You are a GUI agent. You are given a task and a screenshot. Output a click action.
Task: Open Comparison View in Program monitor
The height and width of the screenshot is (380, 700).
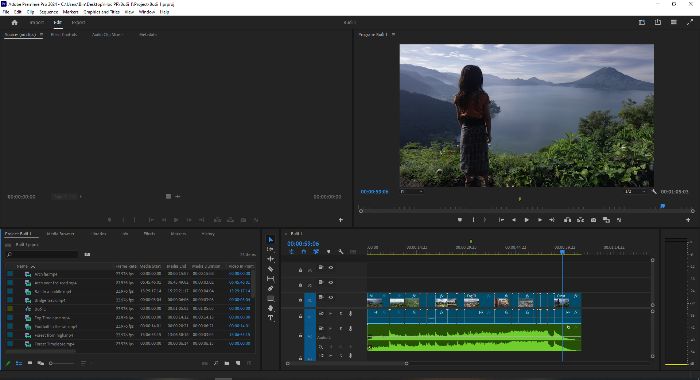coord(606,220)
